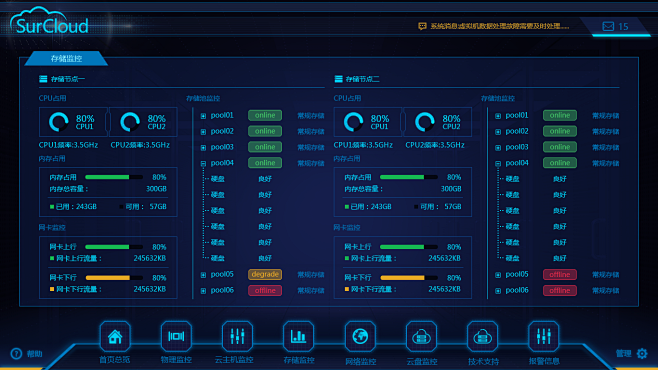Click the offline badge of node-two pool06

(x=560, y=290)
